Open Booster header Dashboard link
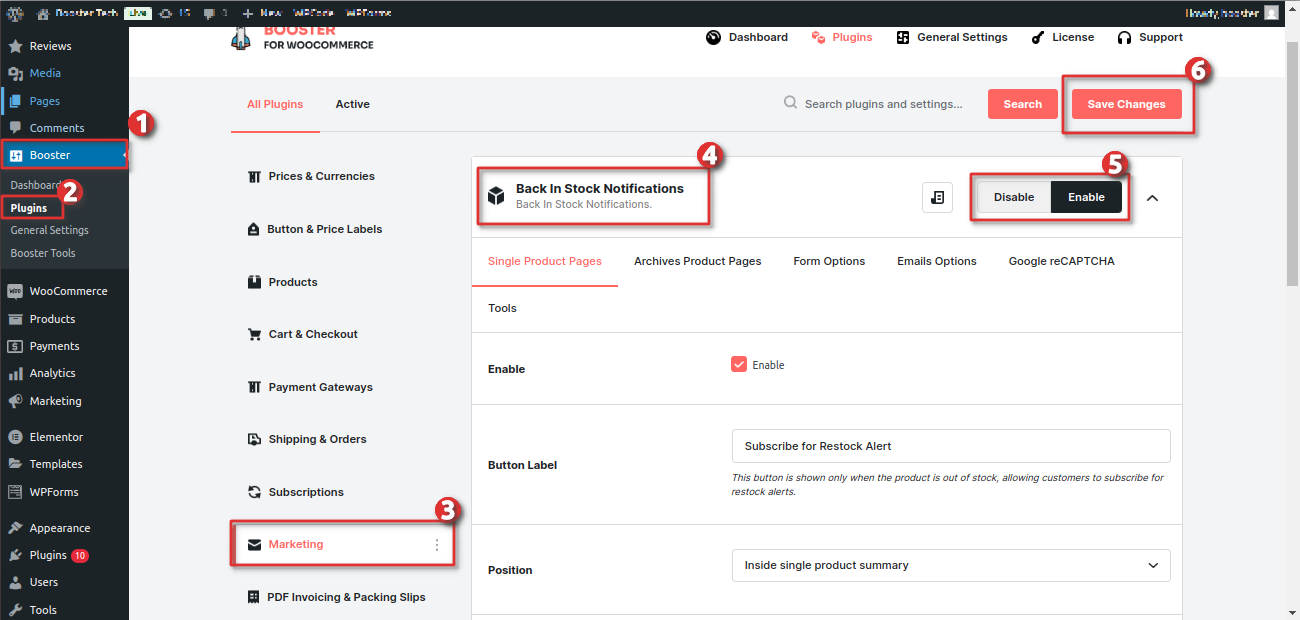1300x620 pixels. coord(747,37)
